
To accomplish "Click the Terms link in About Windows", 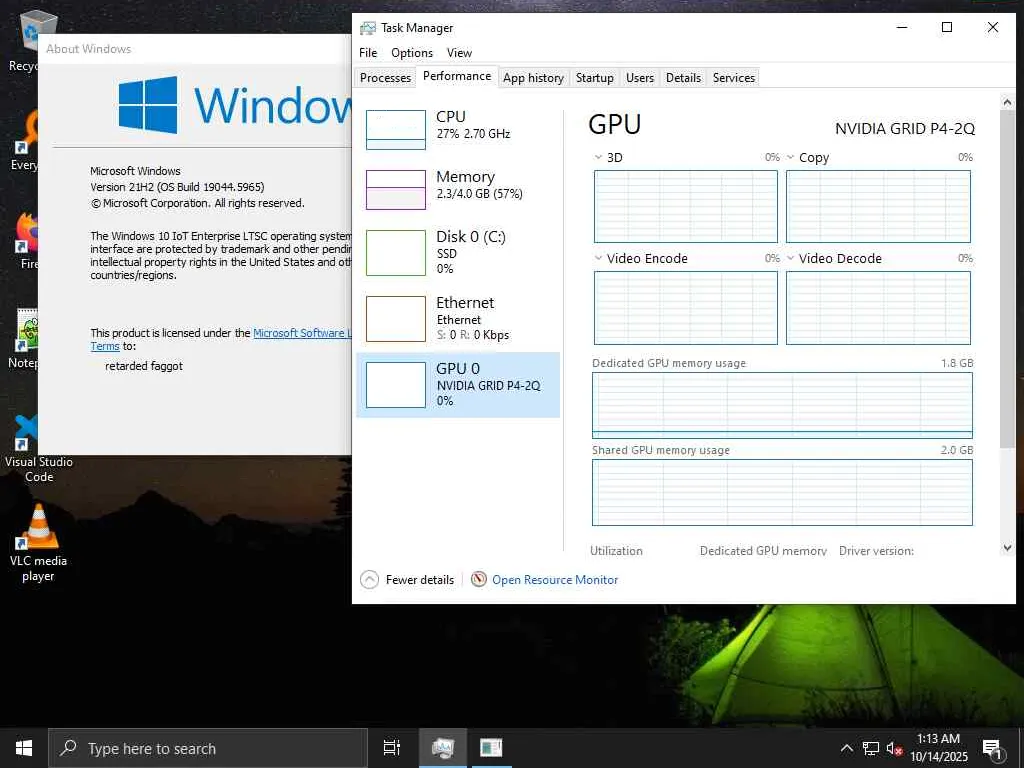I will (104, 347).
